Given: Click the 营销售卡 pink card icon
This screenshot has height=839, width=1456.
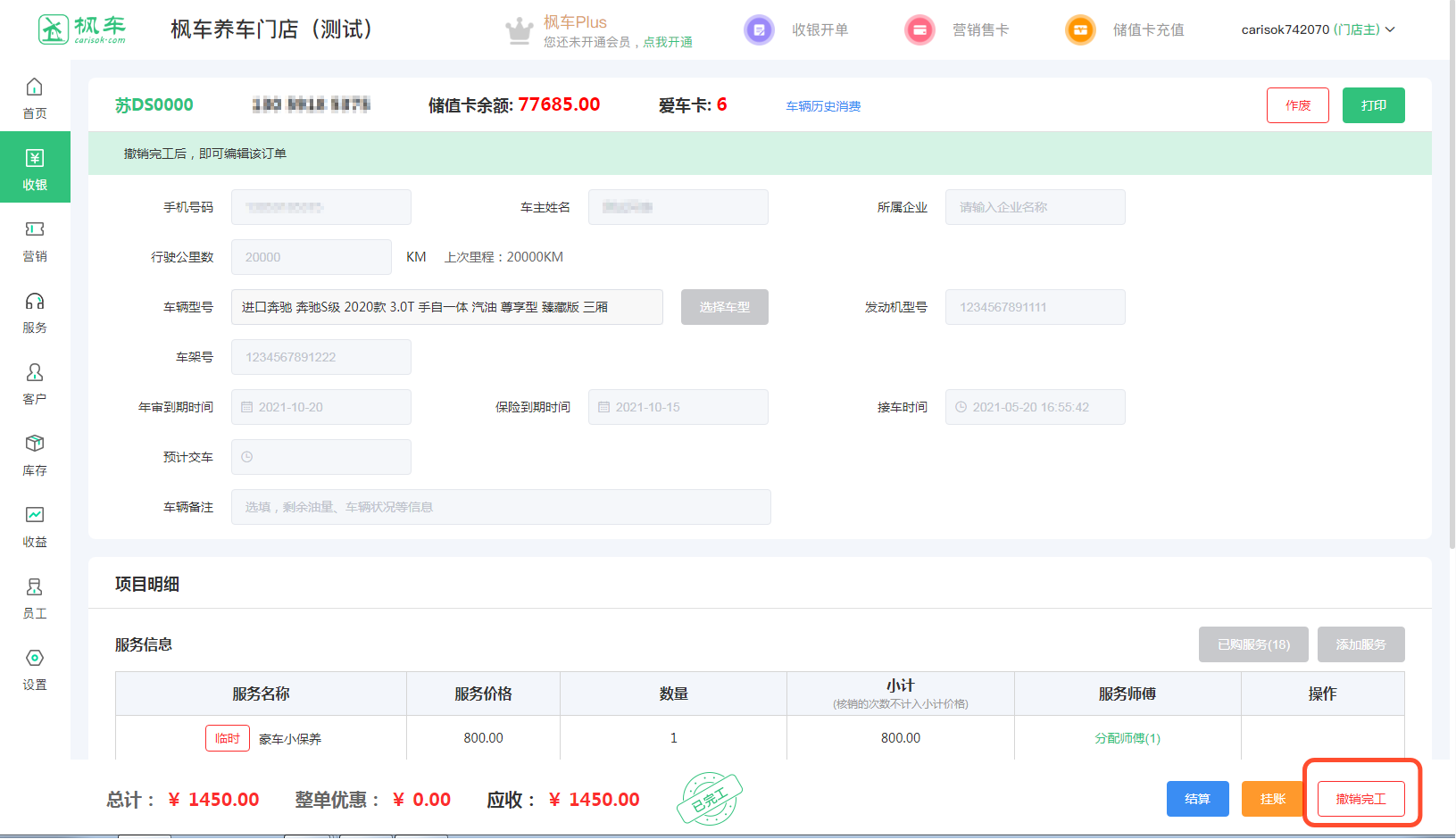Looking at the screenshot, I should [919, 30].
